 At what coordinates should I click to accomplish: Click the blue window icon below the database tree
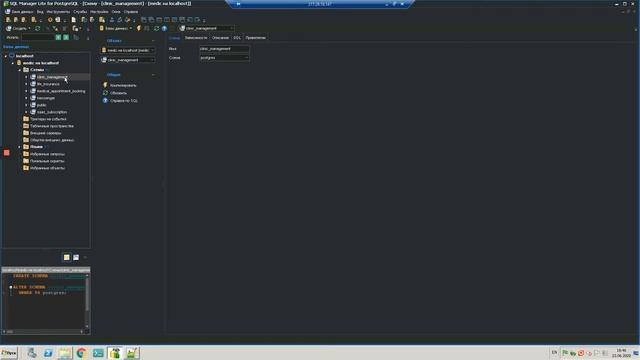[76, 257]
